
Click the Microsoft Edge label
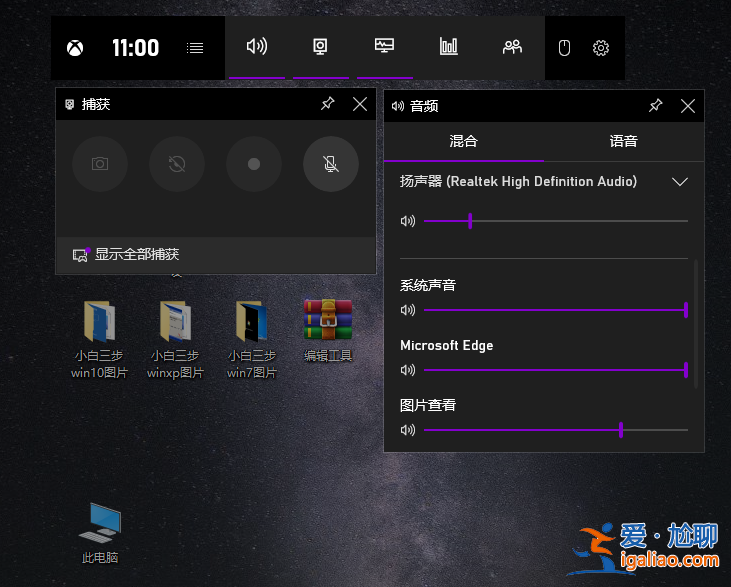(x=447, y=345)
